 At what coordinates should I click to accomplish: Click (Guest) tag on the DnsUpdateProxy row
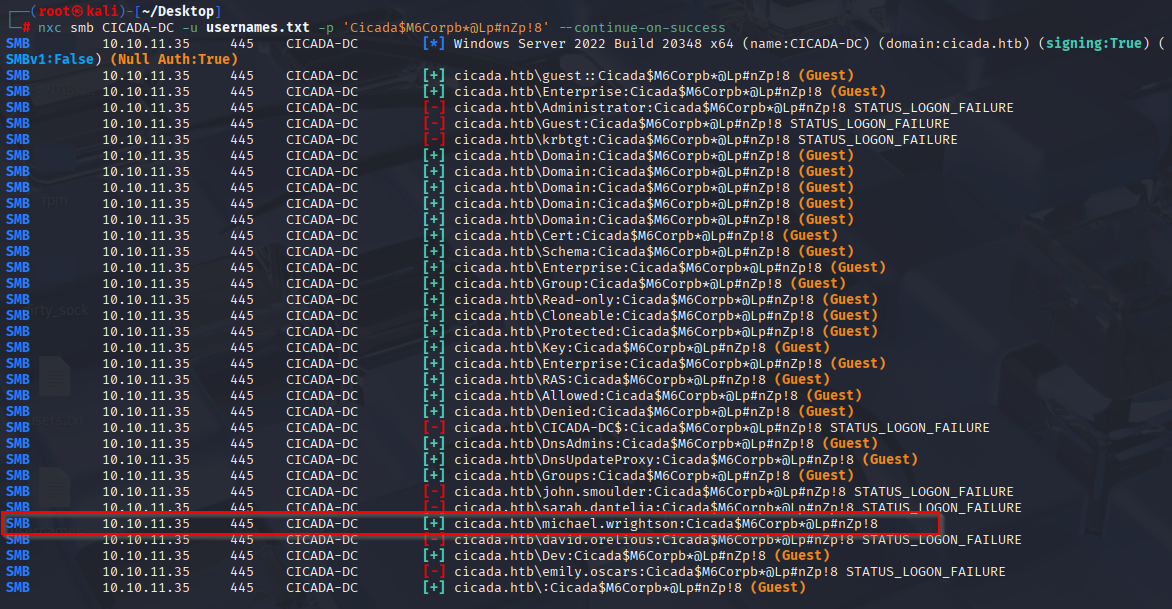(890, 460)
